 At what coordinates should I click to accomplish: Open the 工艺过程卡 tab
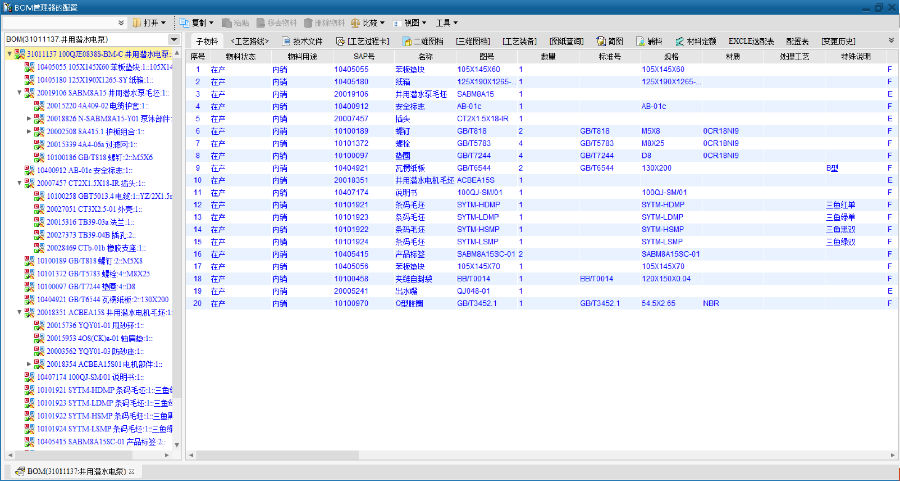coord(364,41)
